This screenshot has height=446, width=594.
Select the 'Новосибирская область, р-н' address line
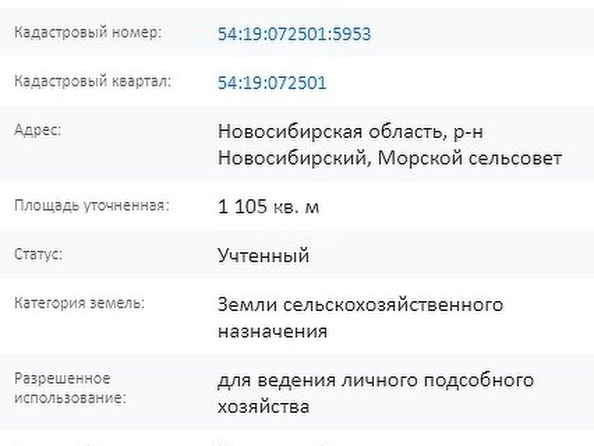[x=350, y=131]
